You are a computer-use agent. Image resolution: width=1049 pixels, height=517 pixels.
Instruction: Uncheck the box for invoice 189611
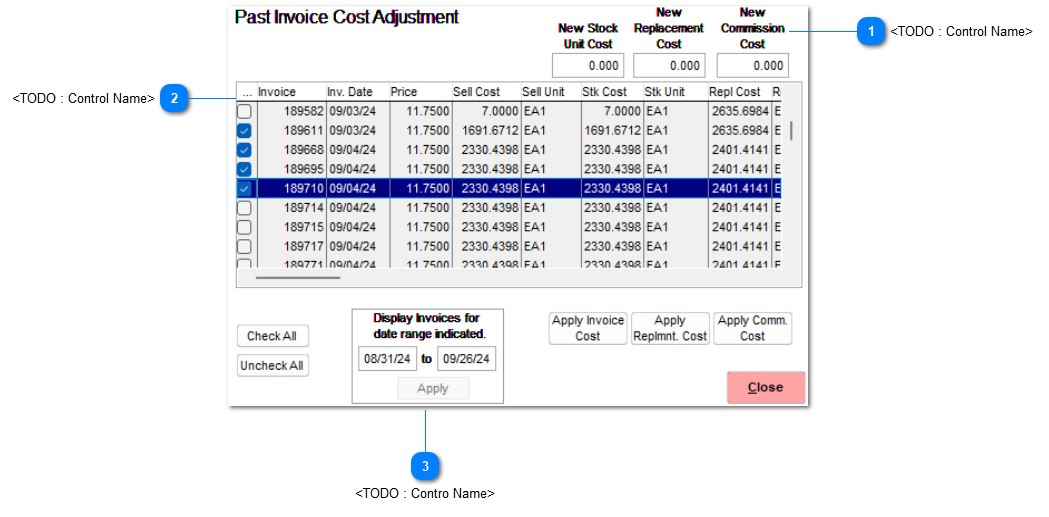tap(245, 130)
